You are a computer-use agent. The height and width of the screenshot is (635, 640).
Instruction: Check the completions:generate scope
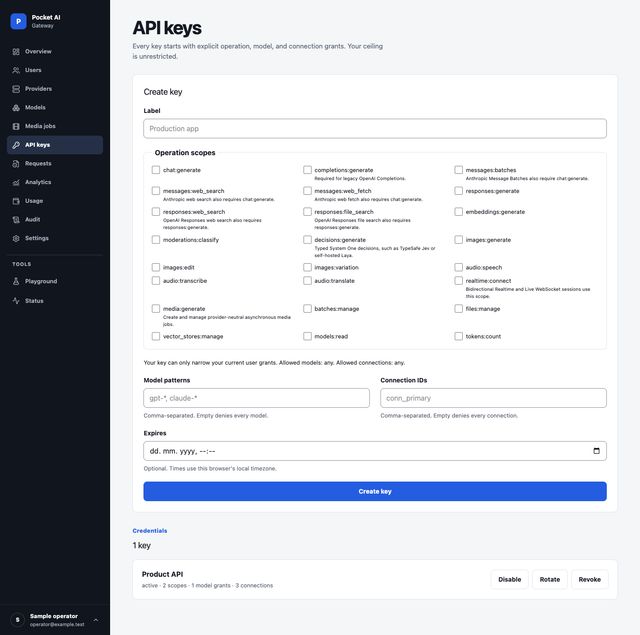[x=307, y=170]
